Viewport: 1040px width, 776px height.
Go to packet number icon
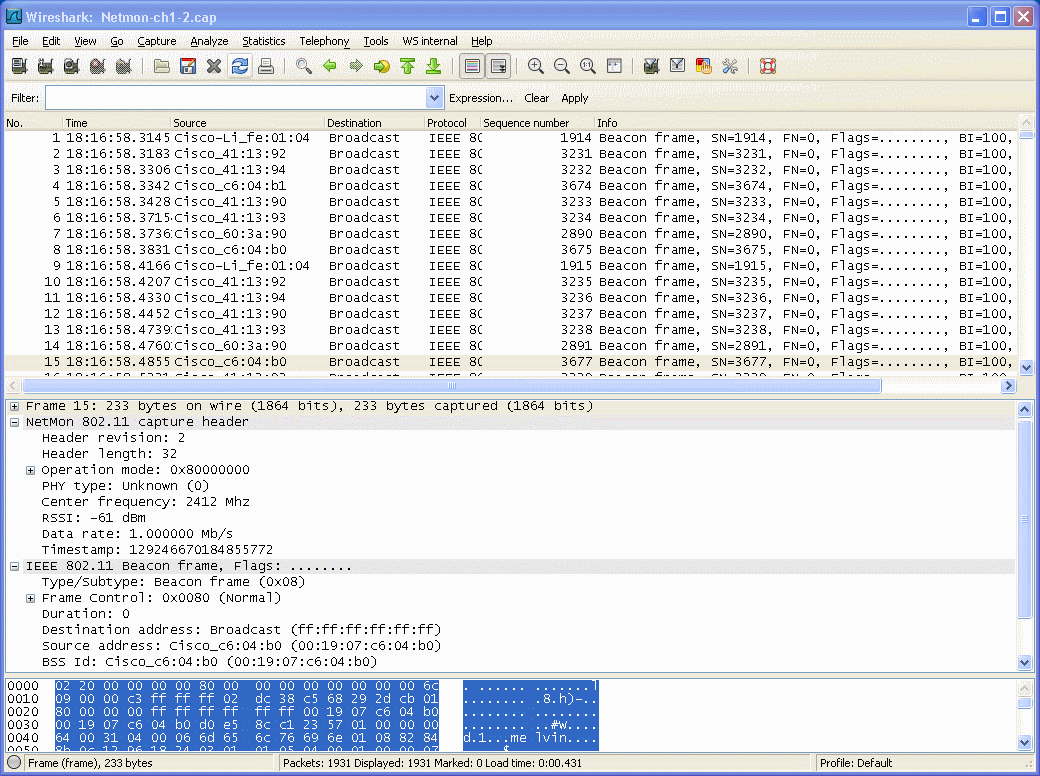coord(381,66)
